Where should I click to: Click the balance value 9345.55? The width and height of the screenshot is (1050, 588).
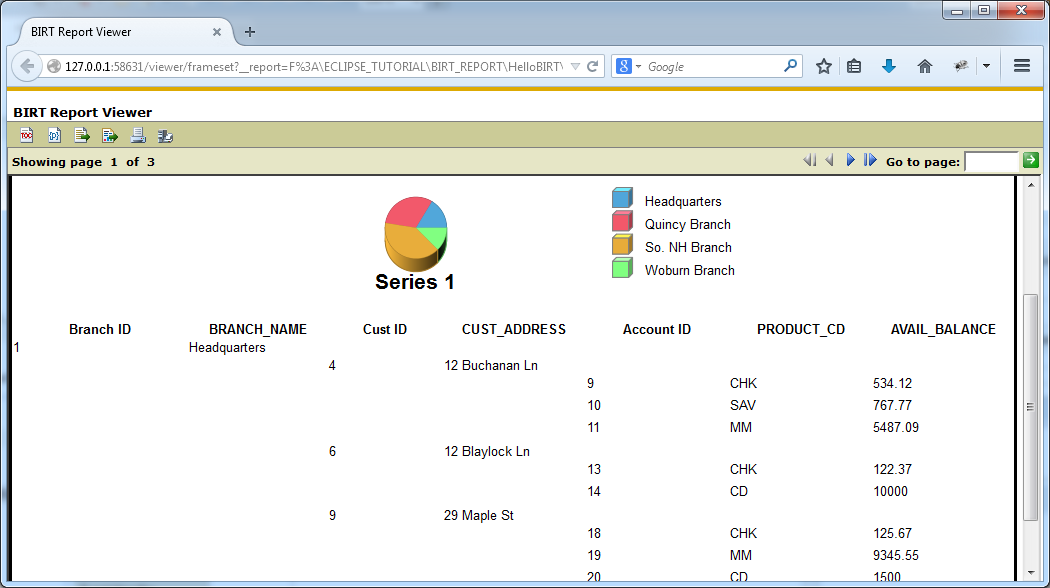click(895, 555)
